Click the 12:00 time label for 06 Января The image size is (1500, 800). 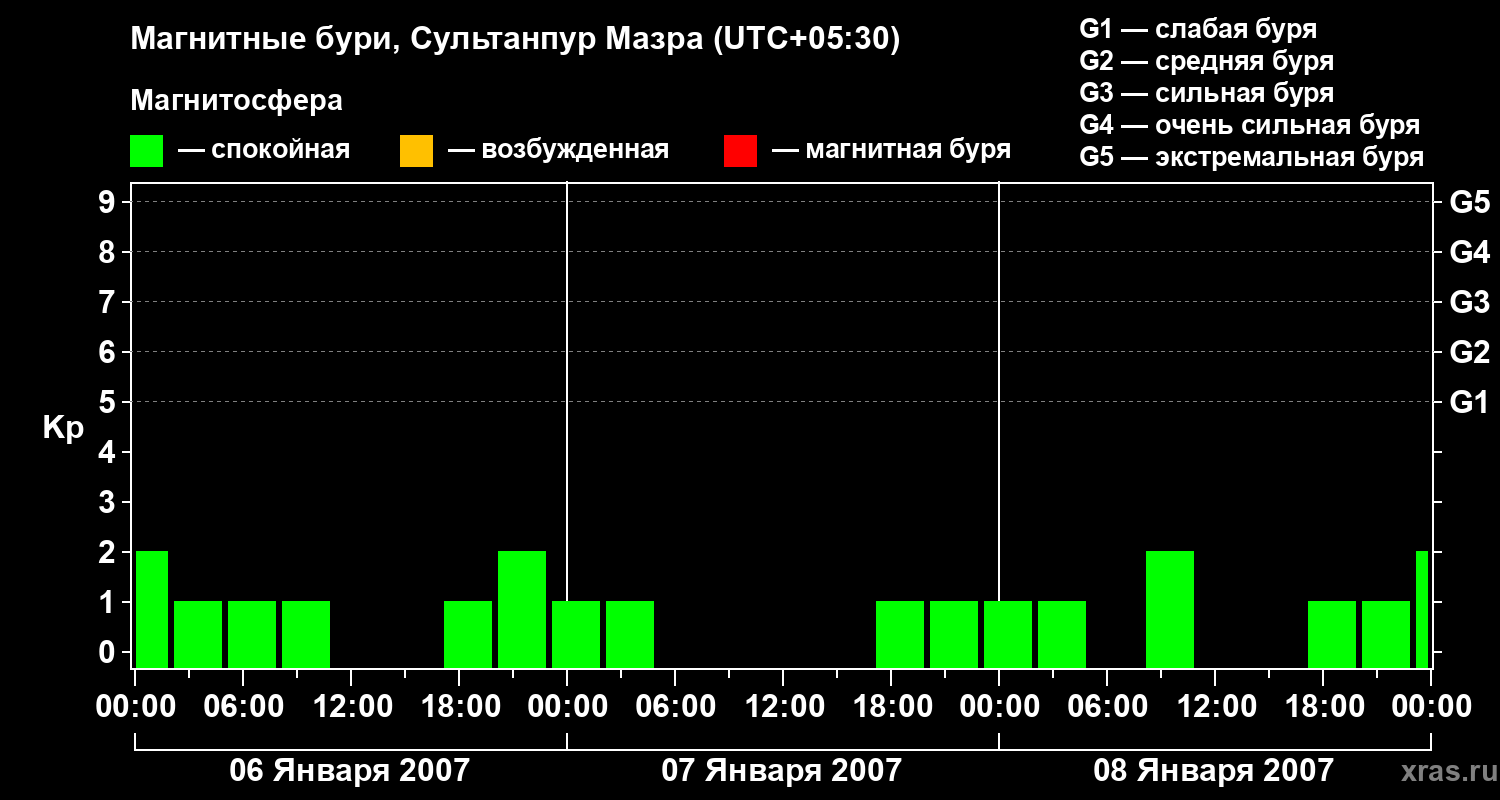coord(351,707)
